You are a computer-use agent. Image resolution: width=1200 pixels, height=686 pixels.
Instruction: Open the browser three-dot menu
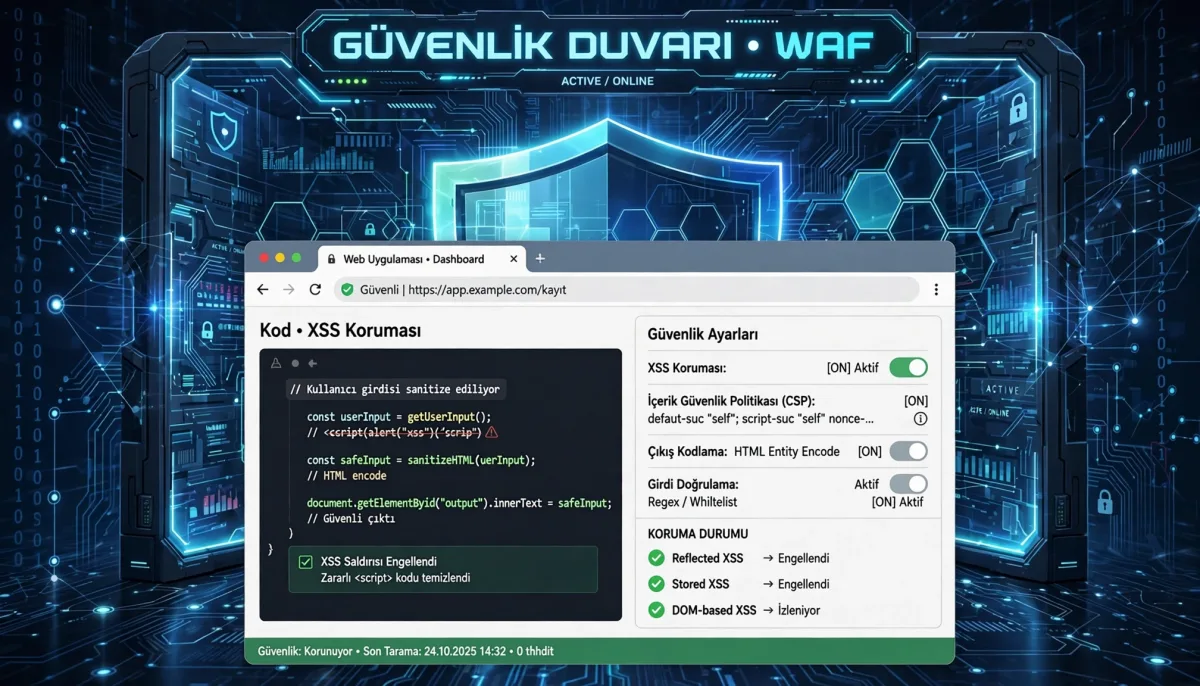coord(936,289)
